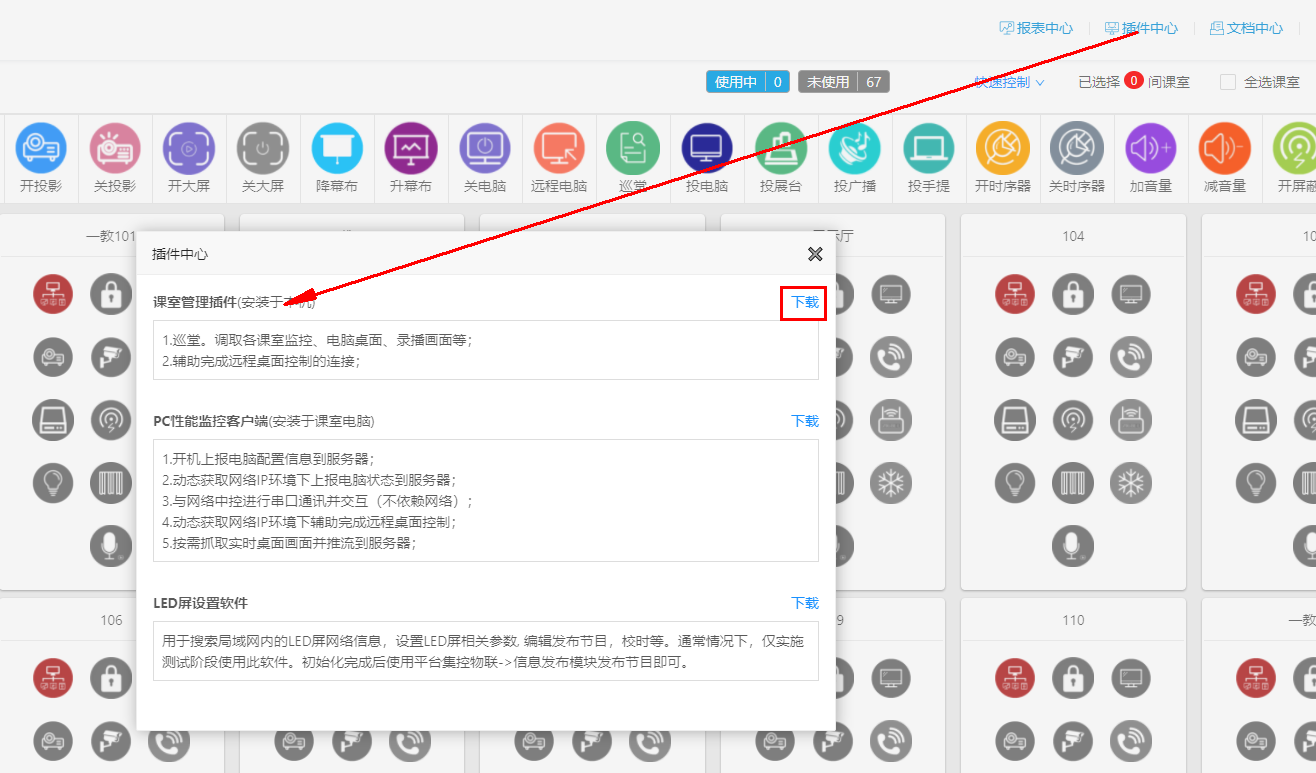
Task: Close the 插件中心 dialog
Action: (815, 254)
